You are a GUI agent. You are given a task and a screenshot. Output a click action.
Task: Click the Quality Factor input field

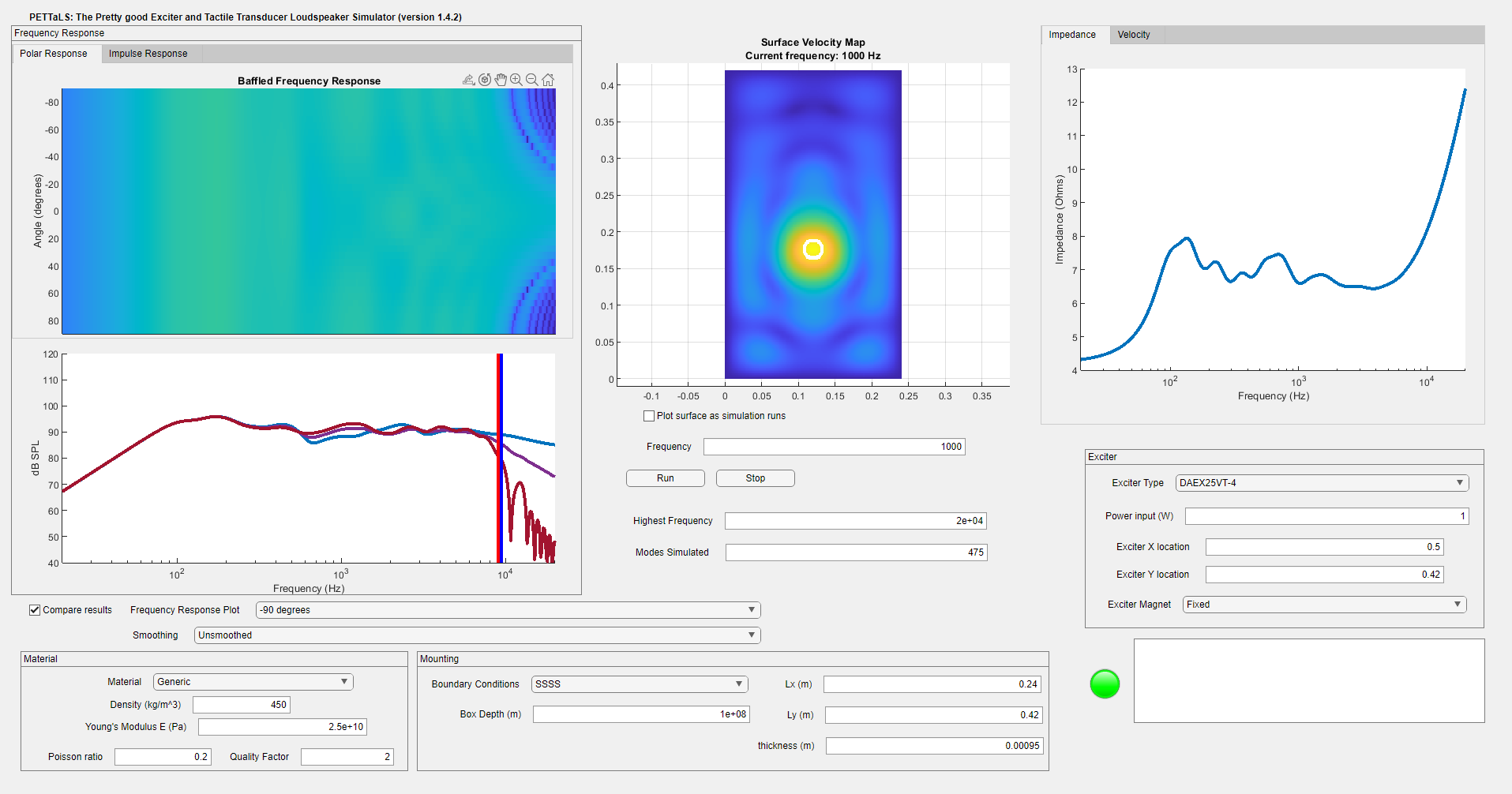[347, 757]
